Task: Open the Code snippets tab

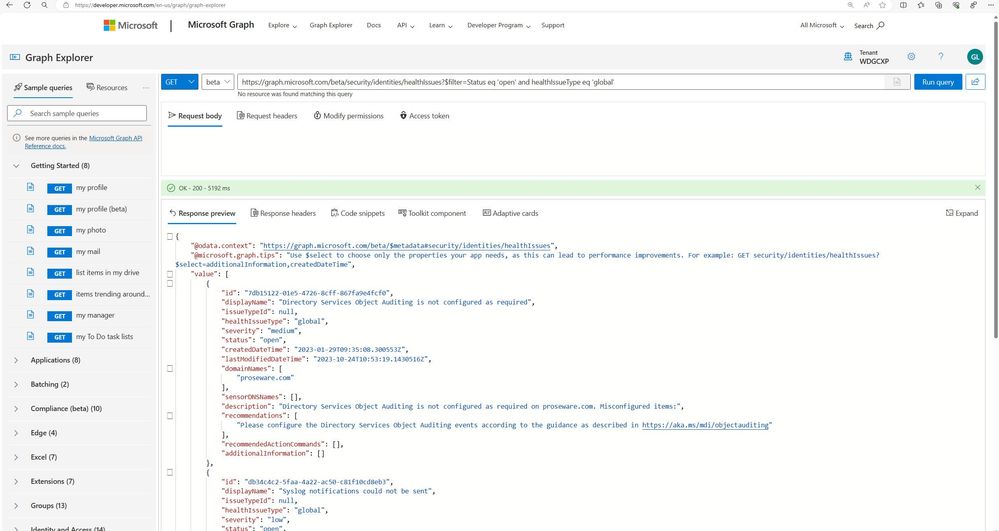Action: (357, 213)
